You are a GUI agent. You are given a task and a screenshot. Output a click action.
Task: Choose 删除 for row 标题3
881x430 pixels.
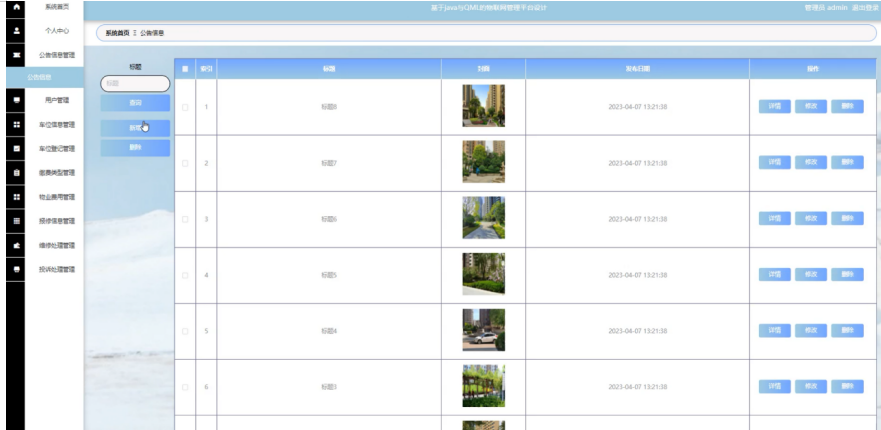(847, 387)
